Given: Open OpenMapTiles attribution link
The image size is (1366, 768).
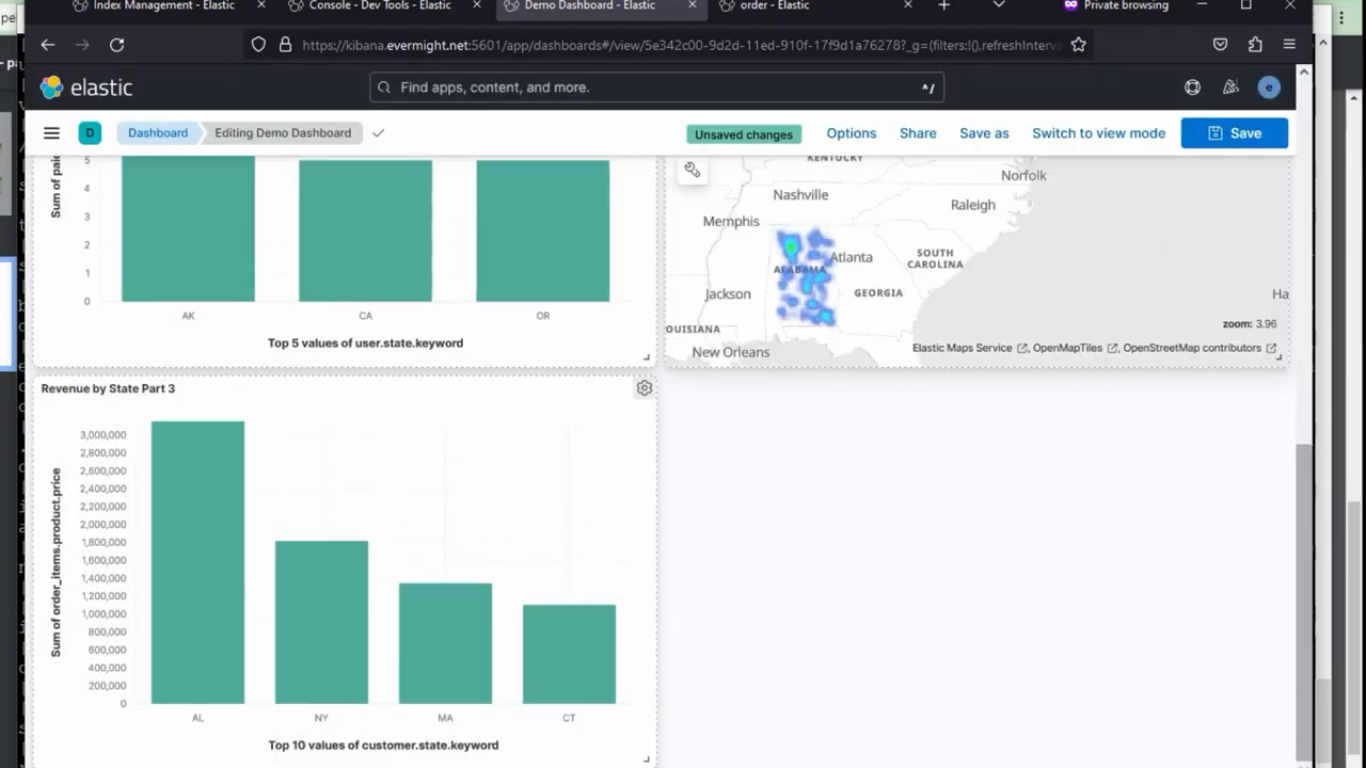Looking at the screenshot, I should [1074, 348].
